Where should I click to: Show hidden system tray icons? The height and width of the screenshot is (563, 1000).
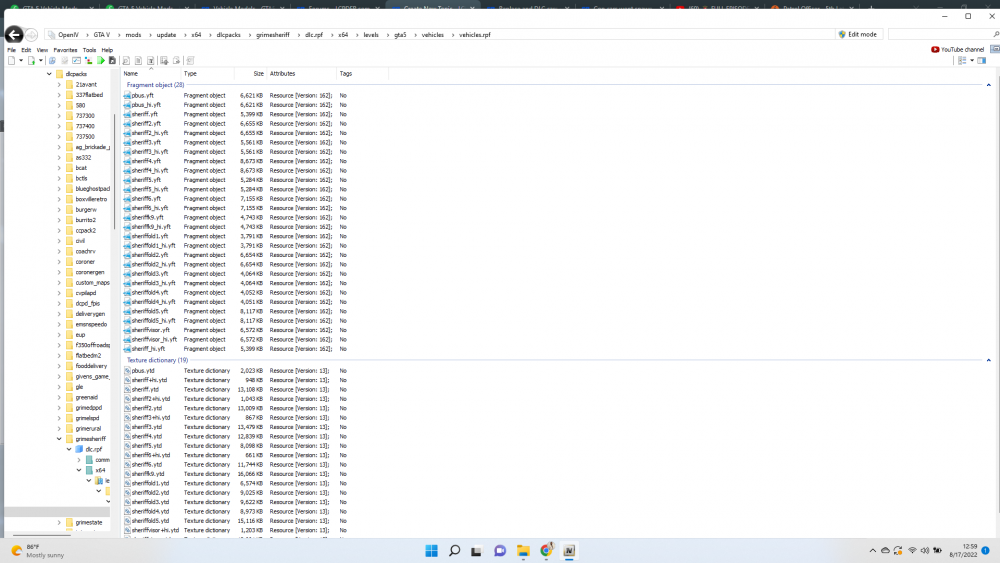pos(872,550)
